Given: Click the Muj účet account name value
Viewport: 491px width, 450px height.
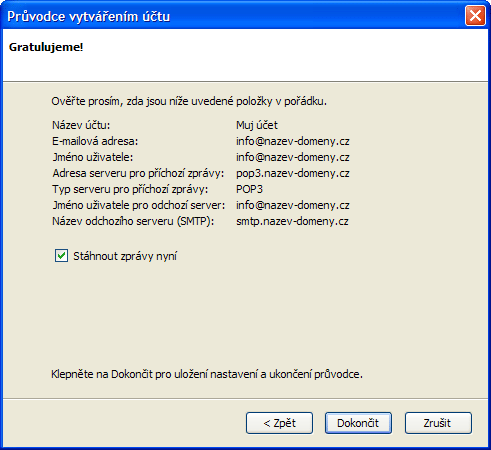Looking at the screenshot, I should pos(257,125).
